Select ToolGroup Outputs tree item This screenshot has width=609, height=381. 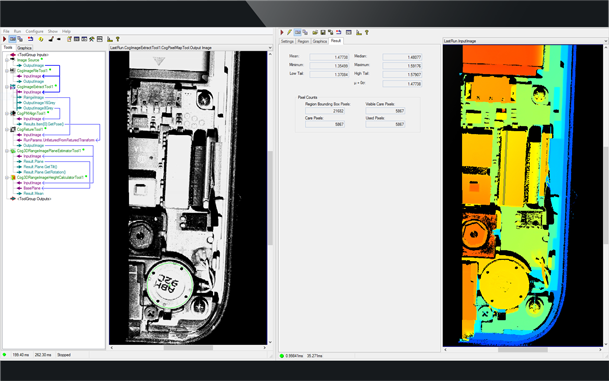click(x=34, y=199)
